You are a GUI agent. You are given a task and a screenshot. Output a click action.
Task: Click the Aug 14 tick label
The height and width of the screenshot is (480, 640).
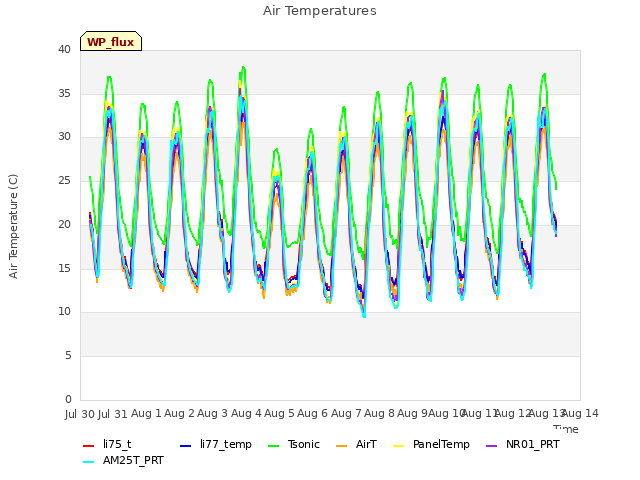580,413
